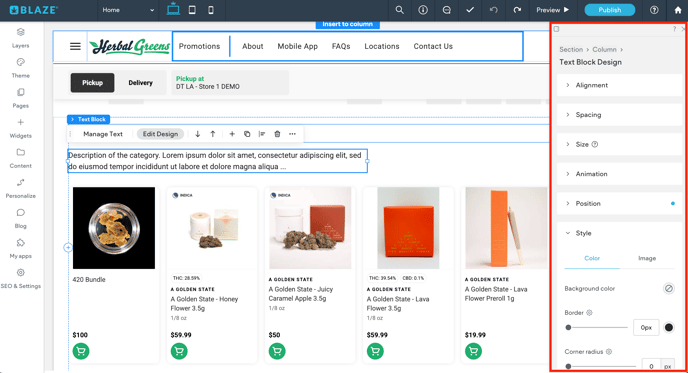Open the Widgets panel
The width and height of the screenshot is (688, 373).
tap(20, 128)
